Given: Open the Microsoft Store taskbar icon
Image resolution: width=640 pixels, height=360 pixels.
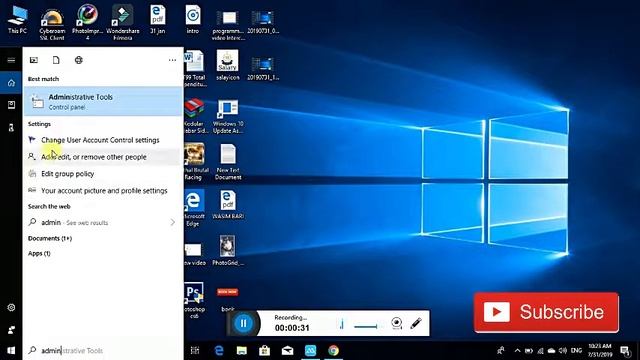Looking at the screenshot, I should [264, 350].
